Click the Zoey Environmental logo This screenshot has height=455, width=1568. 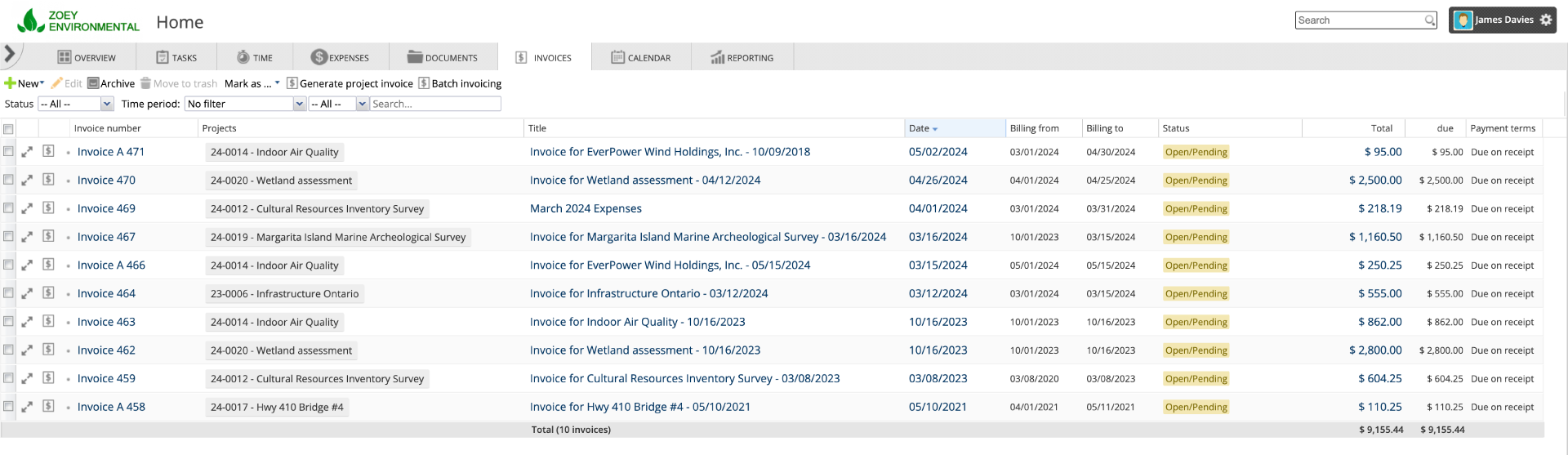(78, 21)
